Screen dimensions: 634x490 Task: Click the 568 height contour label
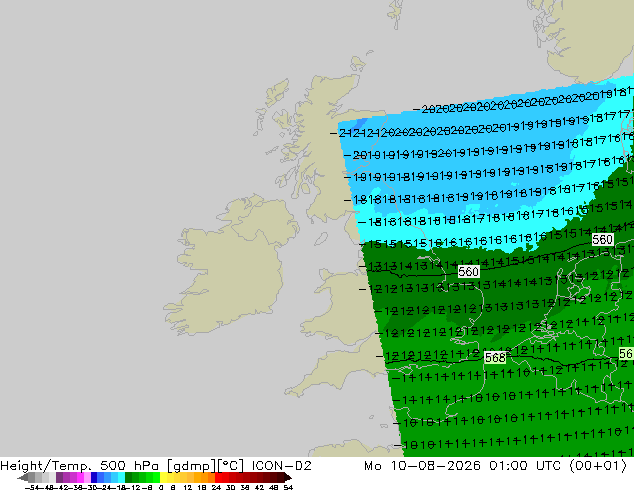[x=495, y=357]
